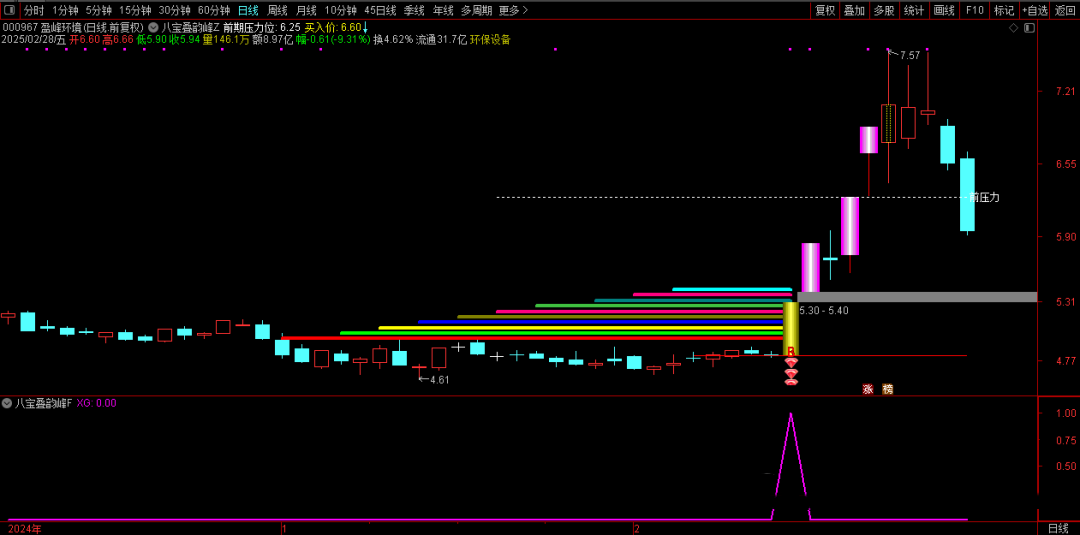Expand the 八宝叠韵峰F sub-indicator dropdown
Viewport: 1080px width, 535px height.
click(x=7, y=403)
